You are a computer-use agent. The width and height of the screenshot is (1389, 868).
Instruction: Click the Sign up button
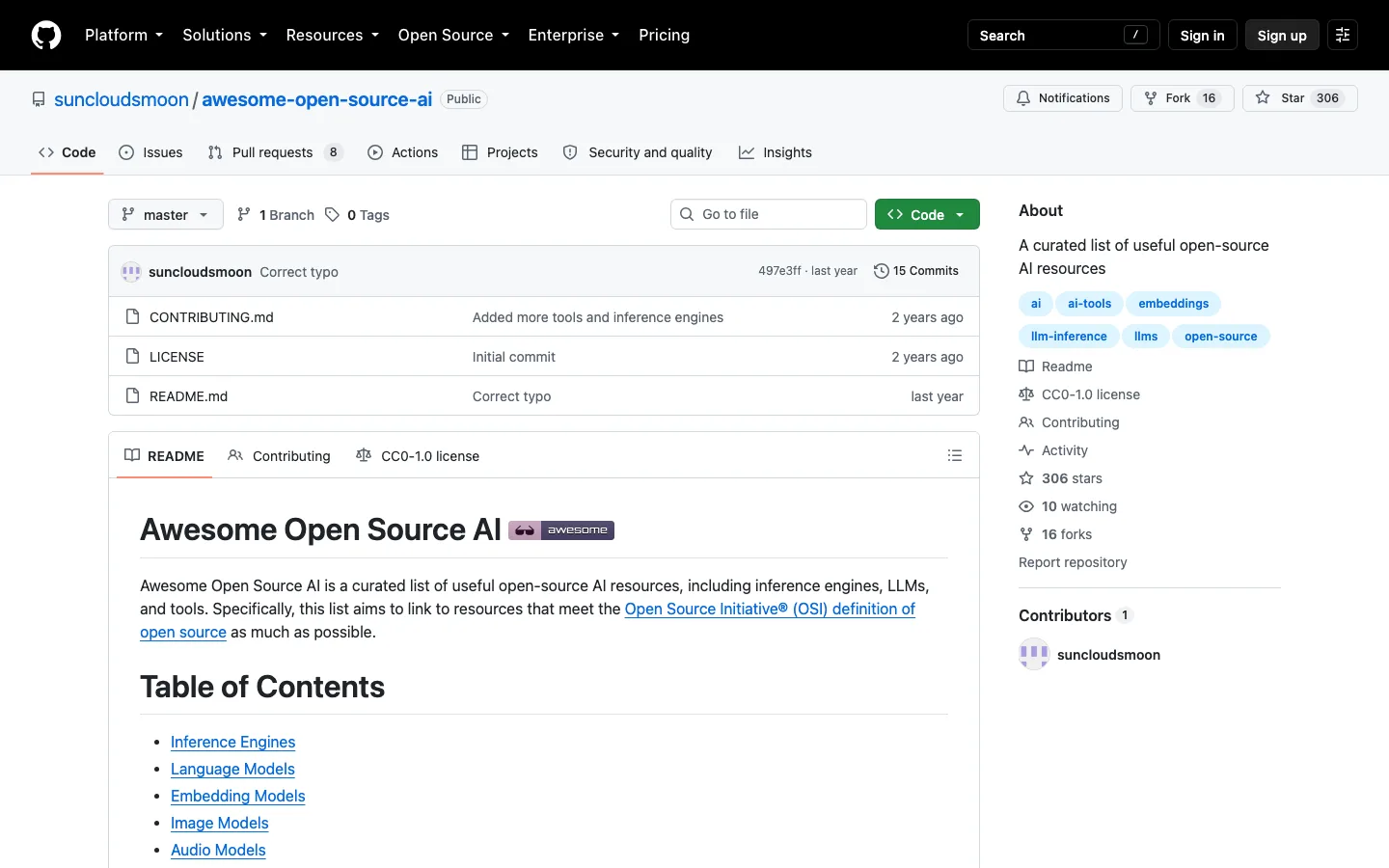1282,35
